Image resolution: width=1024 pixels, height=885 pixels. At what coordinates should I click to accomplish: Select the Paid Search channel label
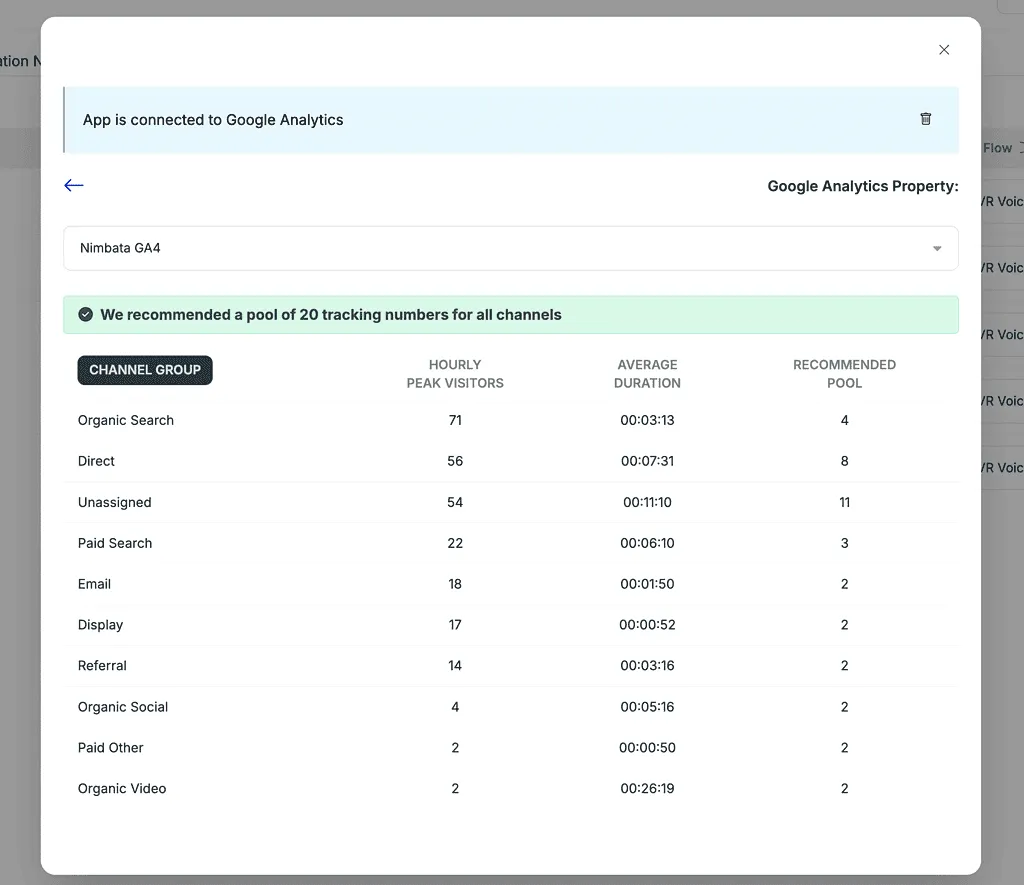pos(115,543)
